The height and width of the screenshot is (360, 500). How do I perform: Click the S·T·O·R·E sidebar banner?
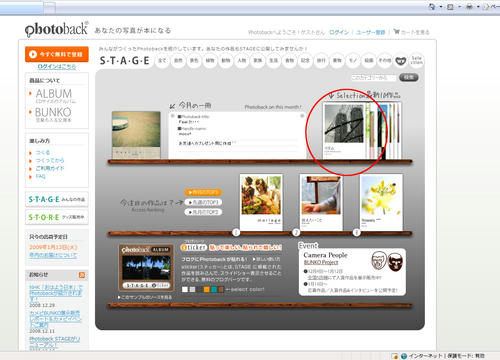click(x=57, y=217)
